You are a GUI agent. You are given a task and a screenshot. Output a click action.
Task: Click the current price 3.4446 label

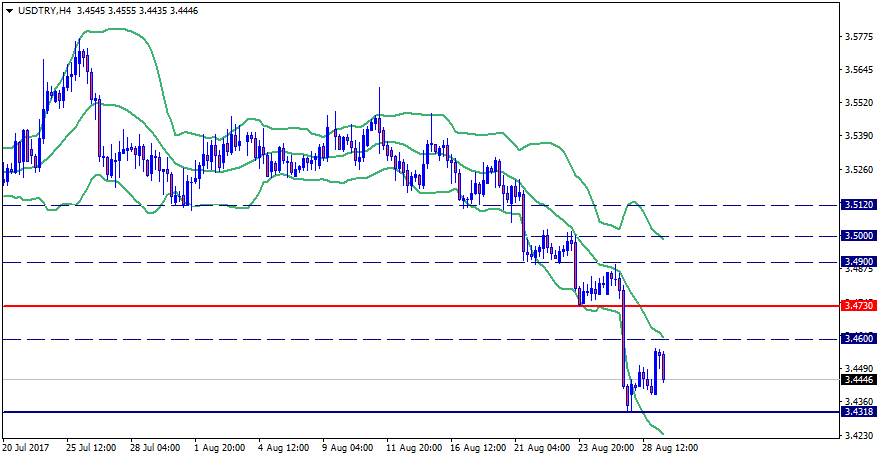(x=859, y=380)
